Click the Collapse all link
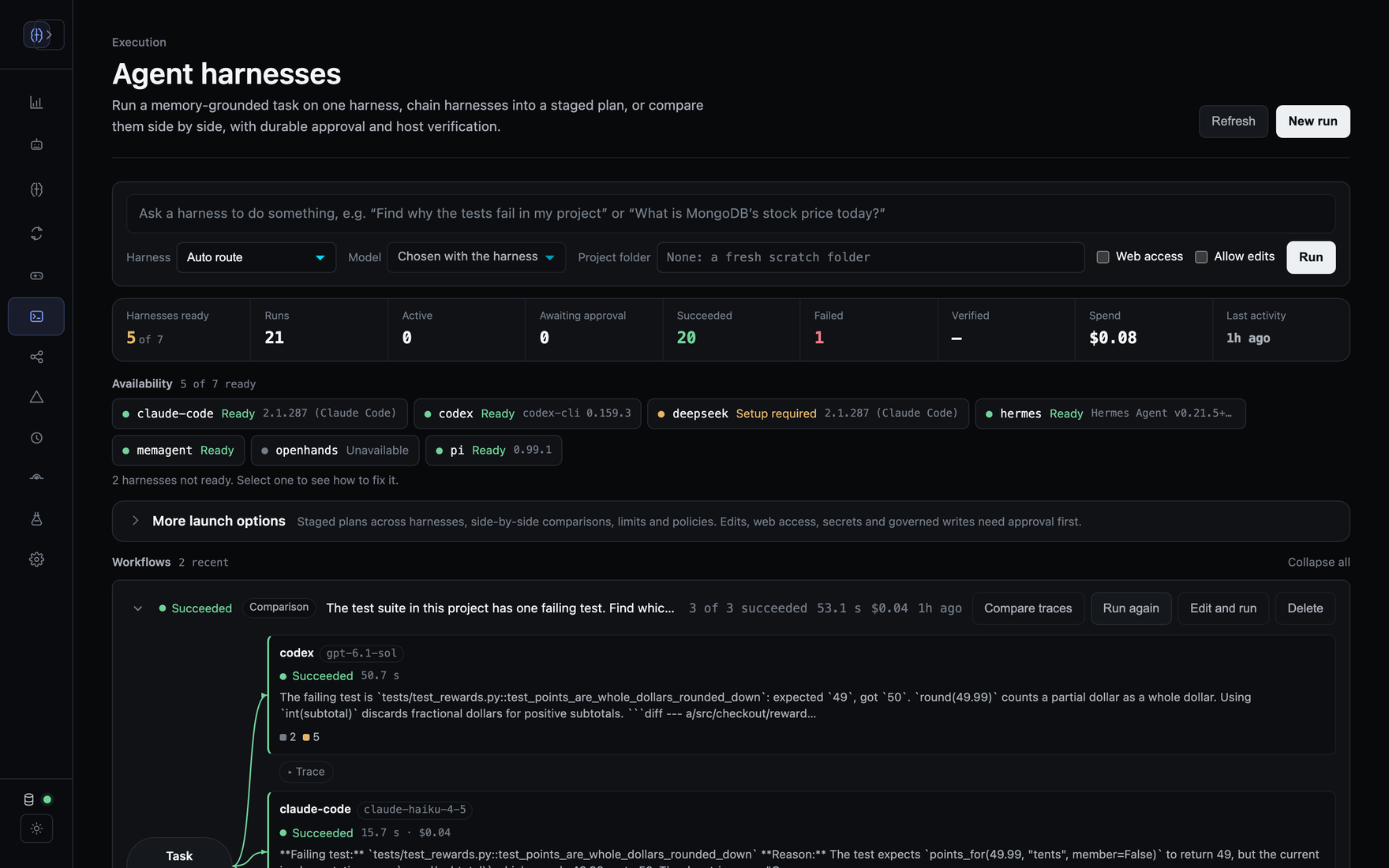Image resolution: width=1389 pixels, height=868 pixels. (1319, 562)
